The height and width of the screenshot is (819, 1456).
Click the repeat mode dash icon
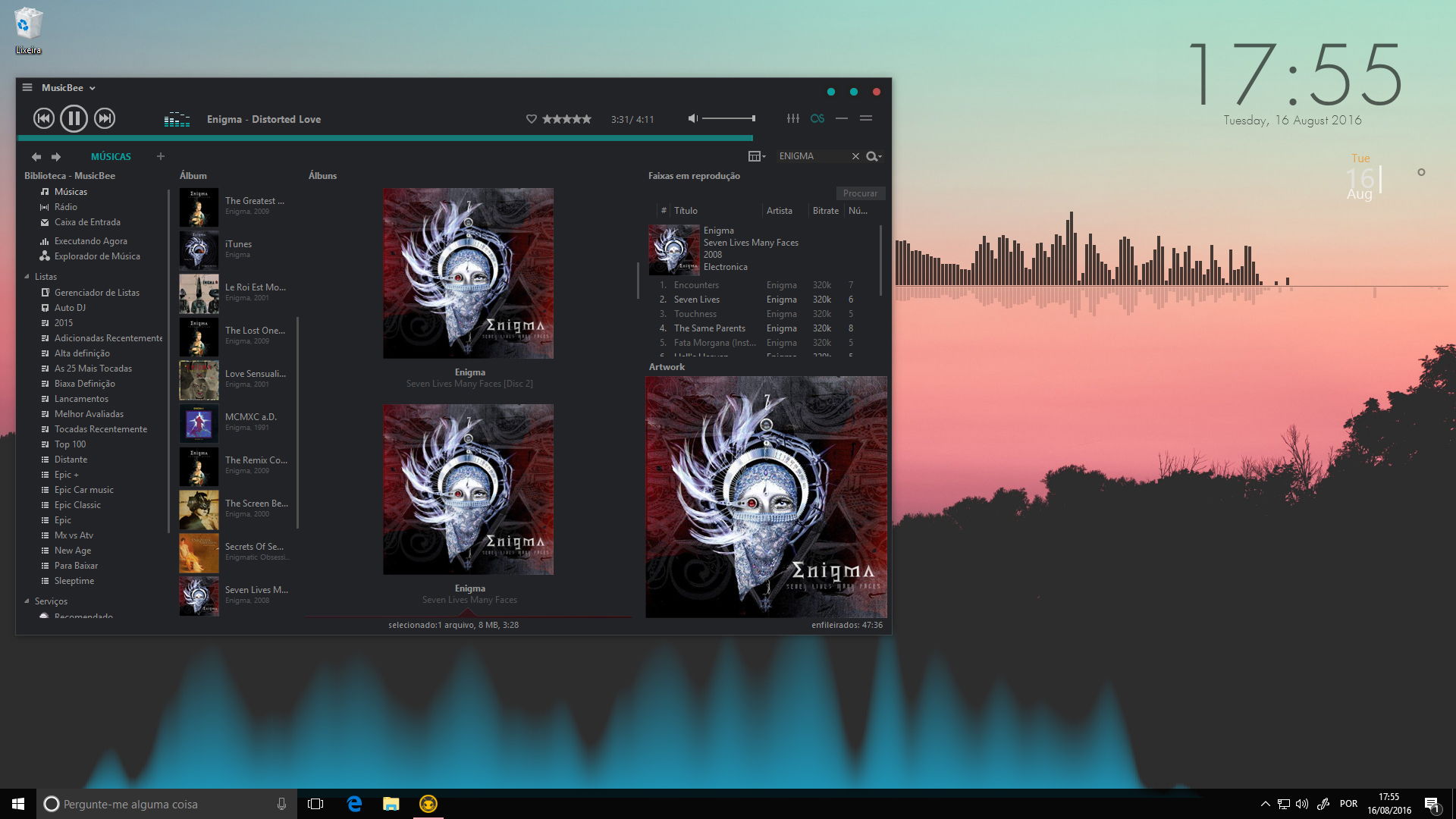(x=842, y=118)
